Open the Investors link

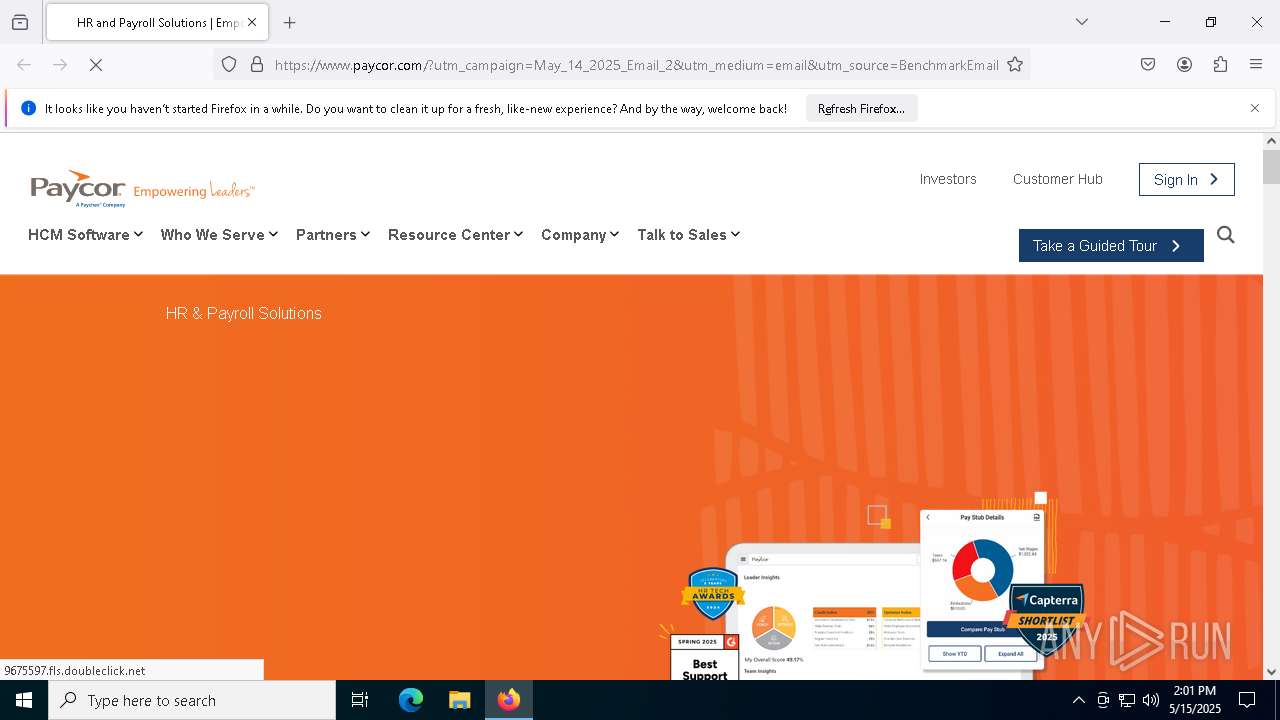coord(948,179)
